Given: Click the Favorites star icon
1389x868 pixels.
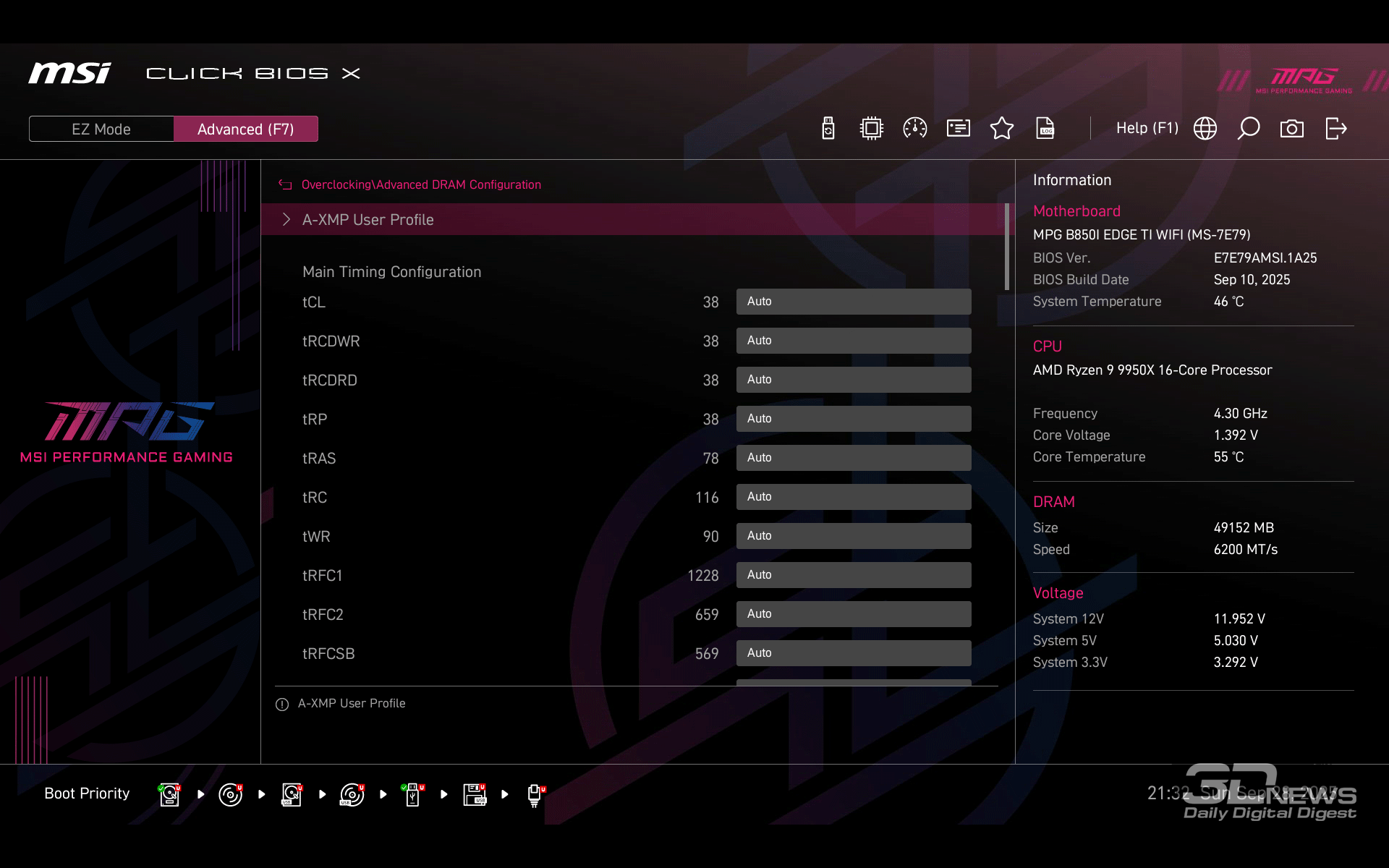Looking at the screenshot, I should [x=1002, y=129].
